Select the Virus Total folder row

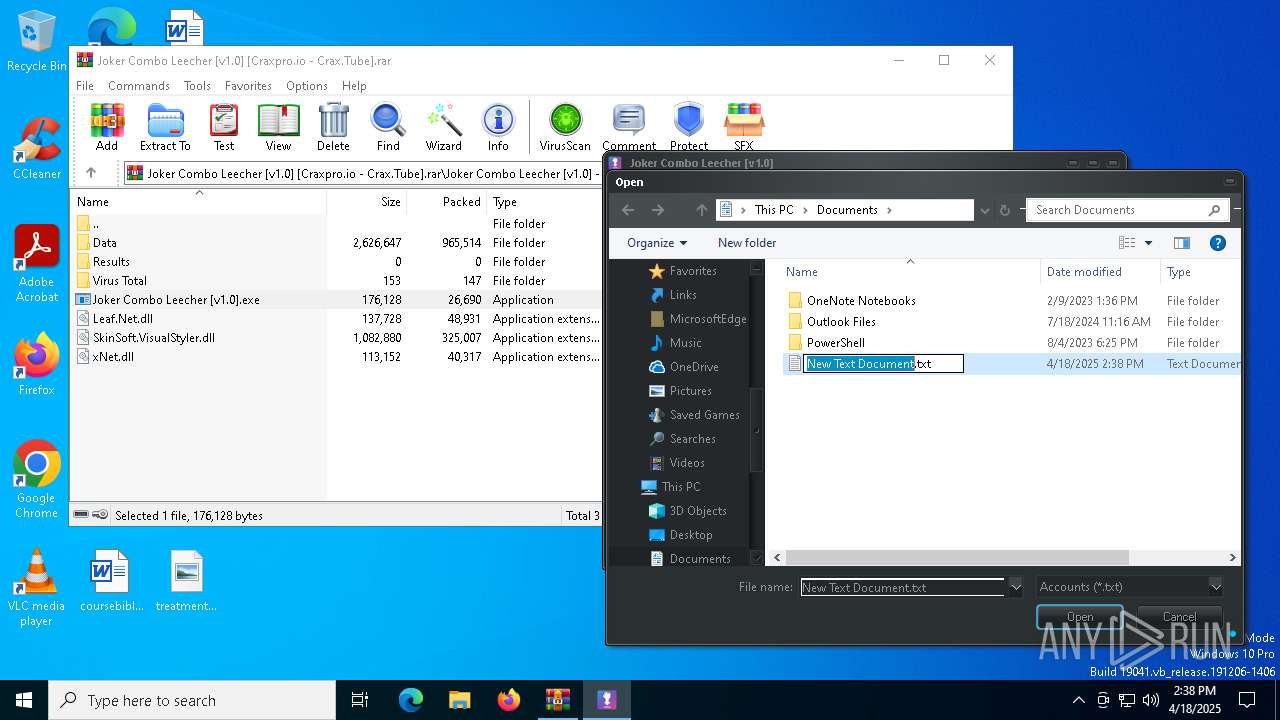coord(119,281)
